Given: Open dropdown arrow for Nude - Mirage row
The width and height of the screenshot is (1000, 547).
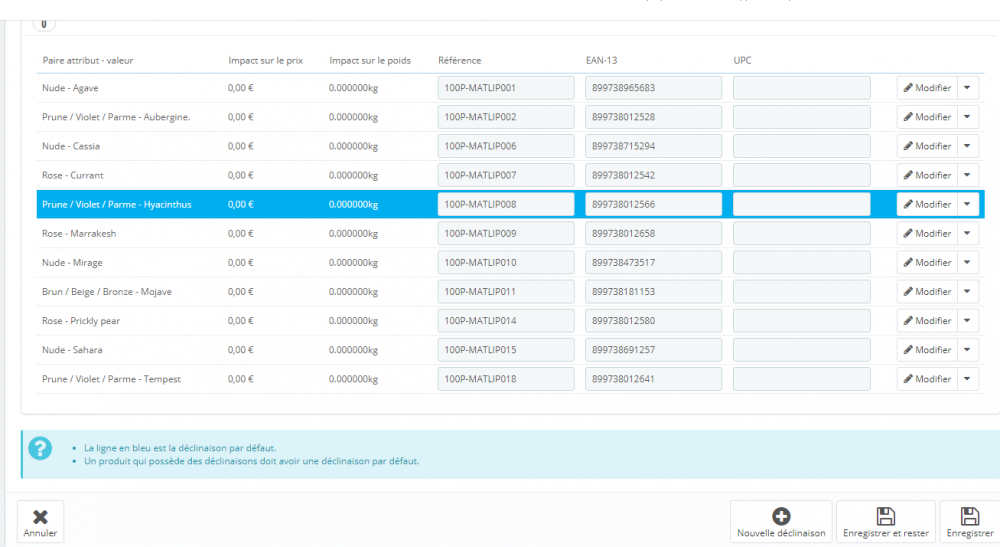Looking at the screenshot, I should point(967,263).
